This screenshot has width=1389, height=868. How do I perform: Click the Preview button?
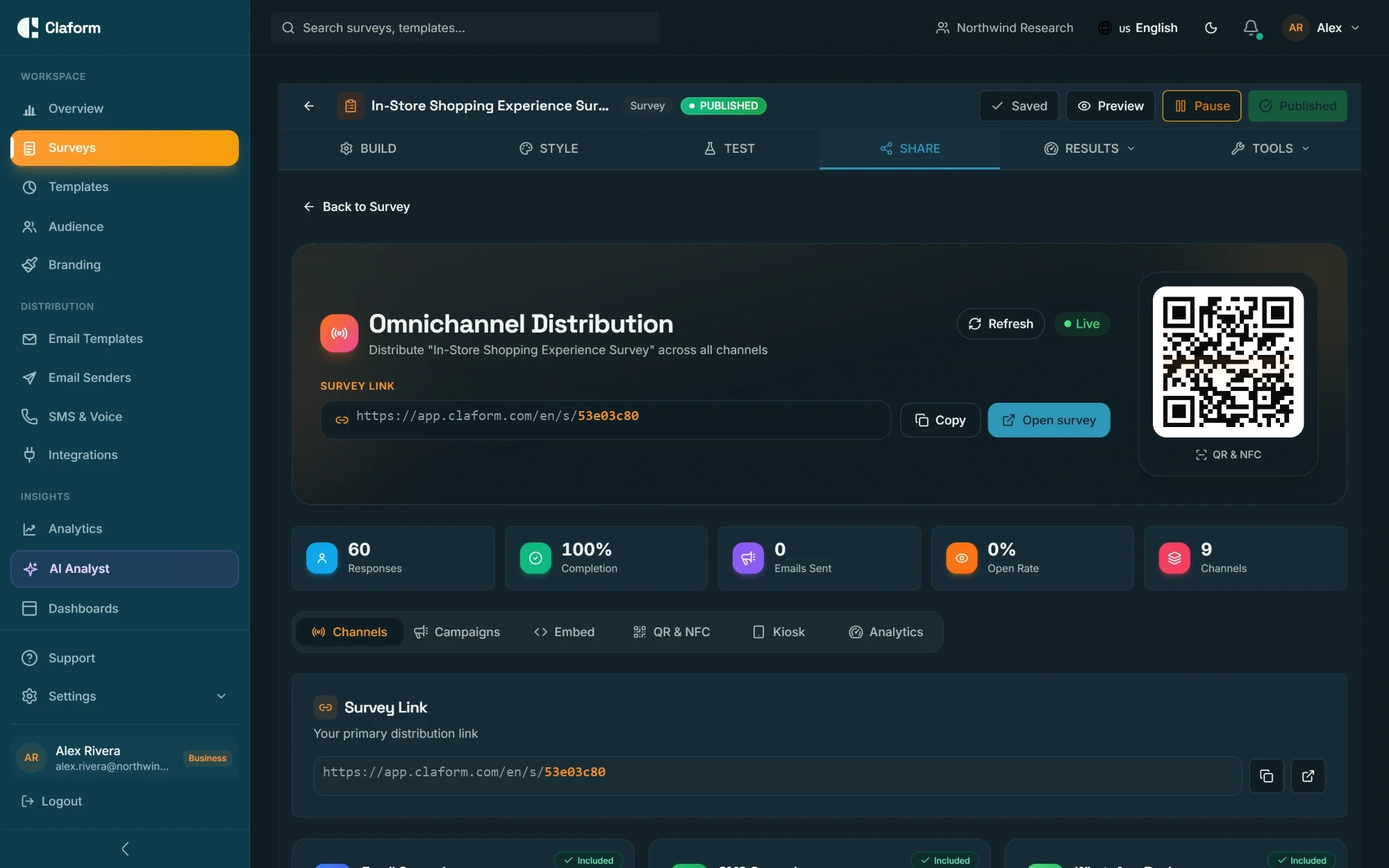pos(1111,106)
